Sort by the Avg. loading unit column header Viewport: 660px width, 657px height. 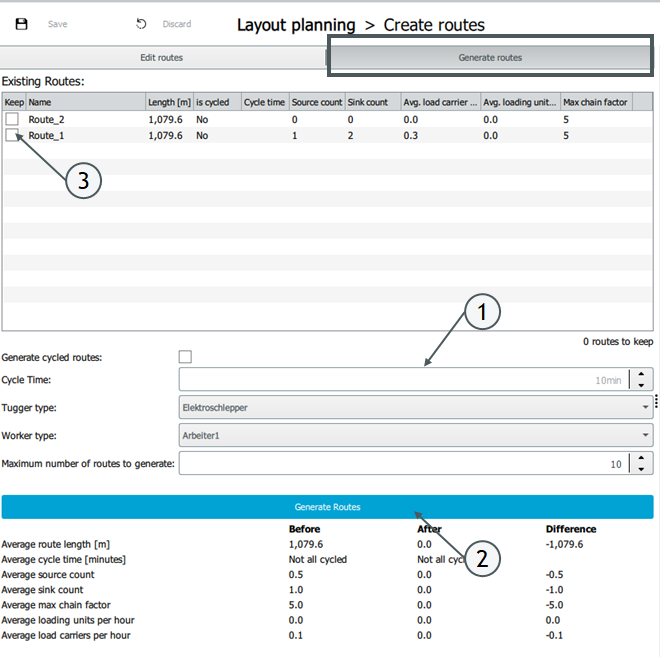tap(520, 102)
